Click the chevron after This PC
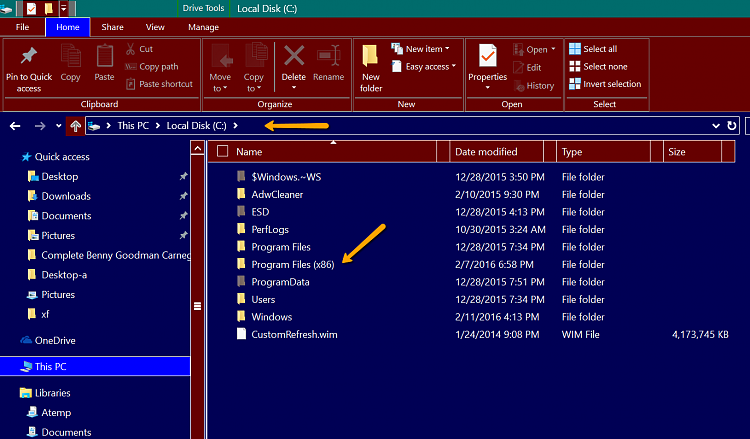The height and width of the screenshot is (439, 750). click(x=157, y=126)
